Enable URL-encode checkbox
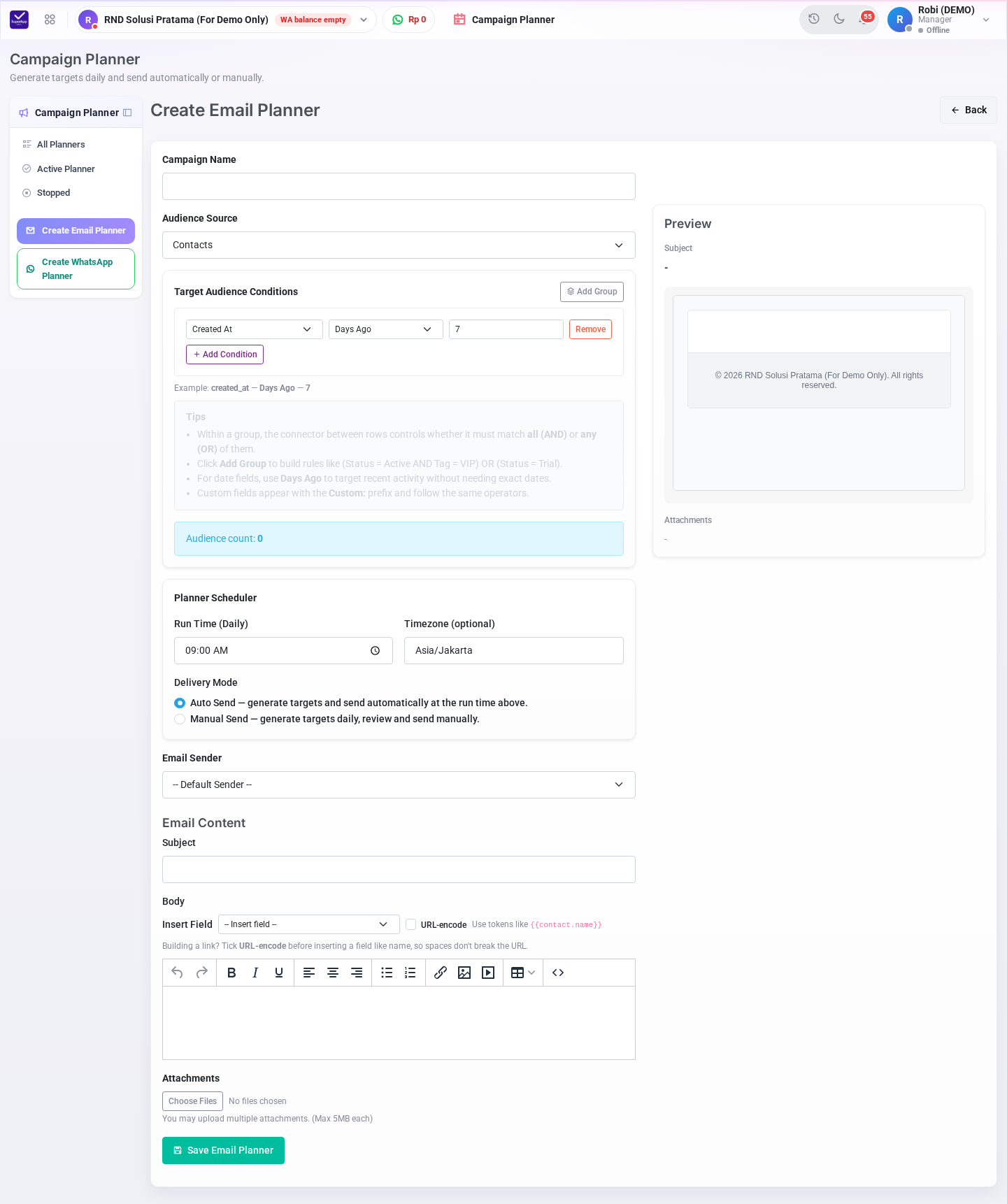This screenshot has width=1007, height=1204. coord(411,924)
